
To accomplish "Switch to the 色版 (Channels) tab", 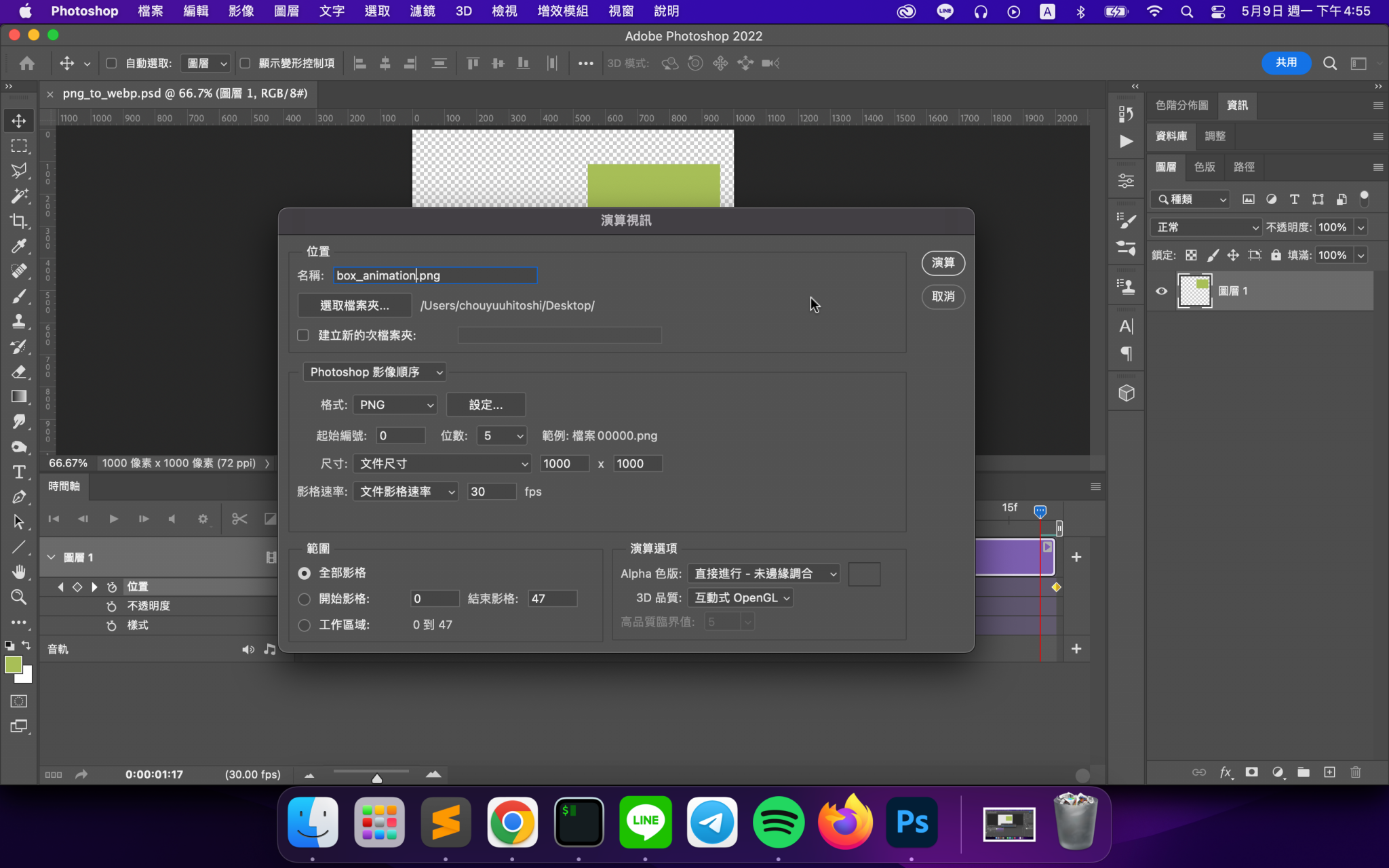I will 1205,167.
